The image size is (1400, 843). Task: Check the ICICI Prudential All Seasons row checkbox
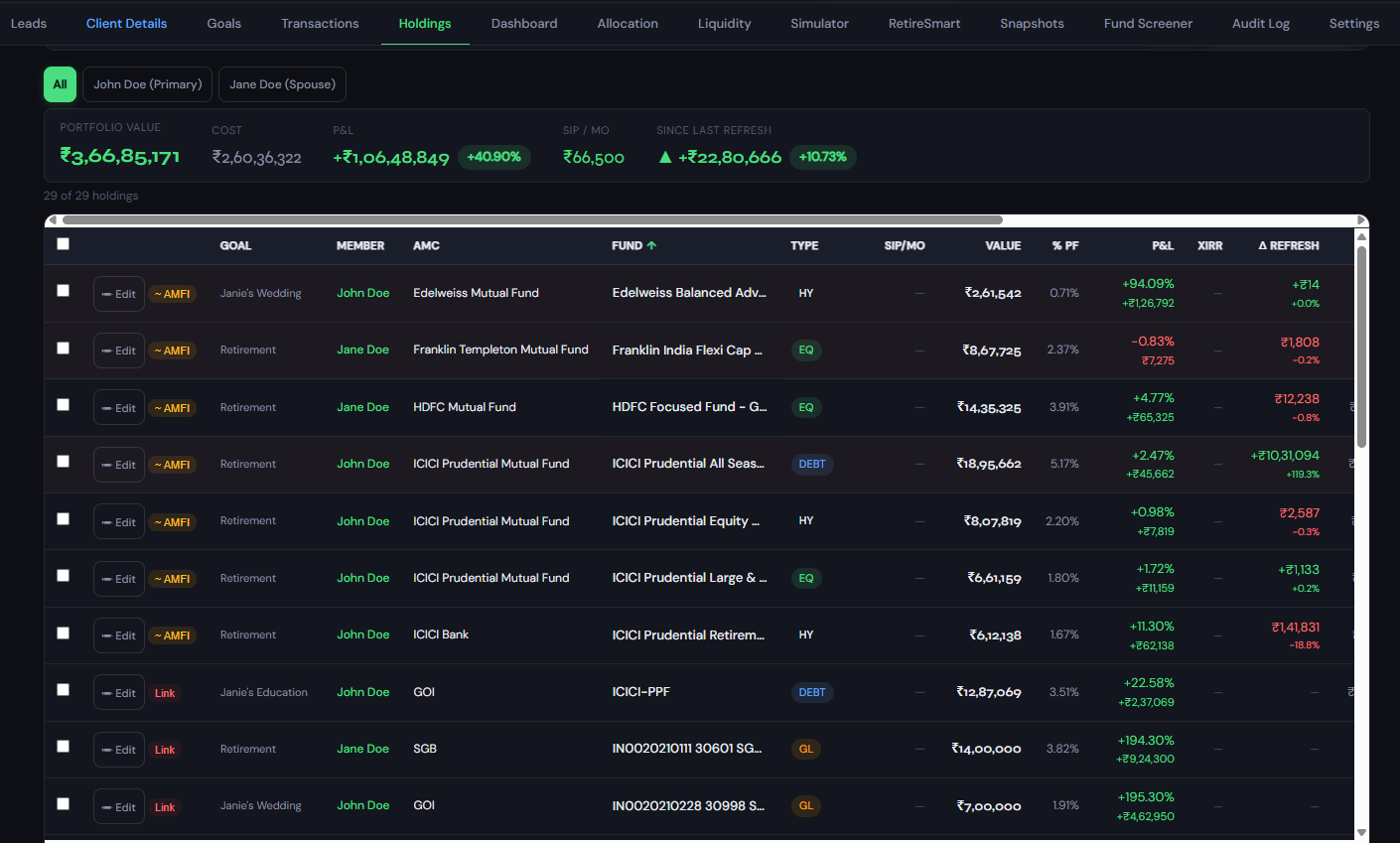tap(64, 462)
